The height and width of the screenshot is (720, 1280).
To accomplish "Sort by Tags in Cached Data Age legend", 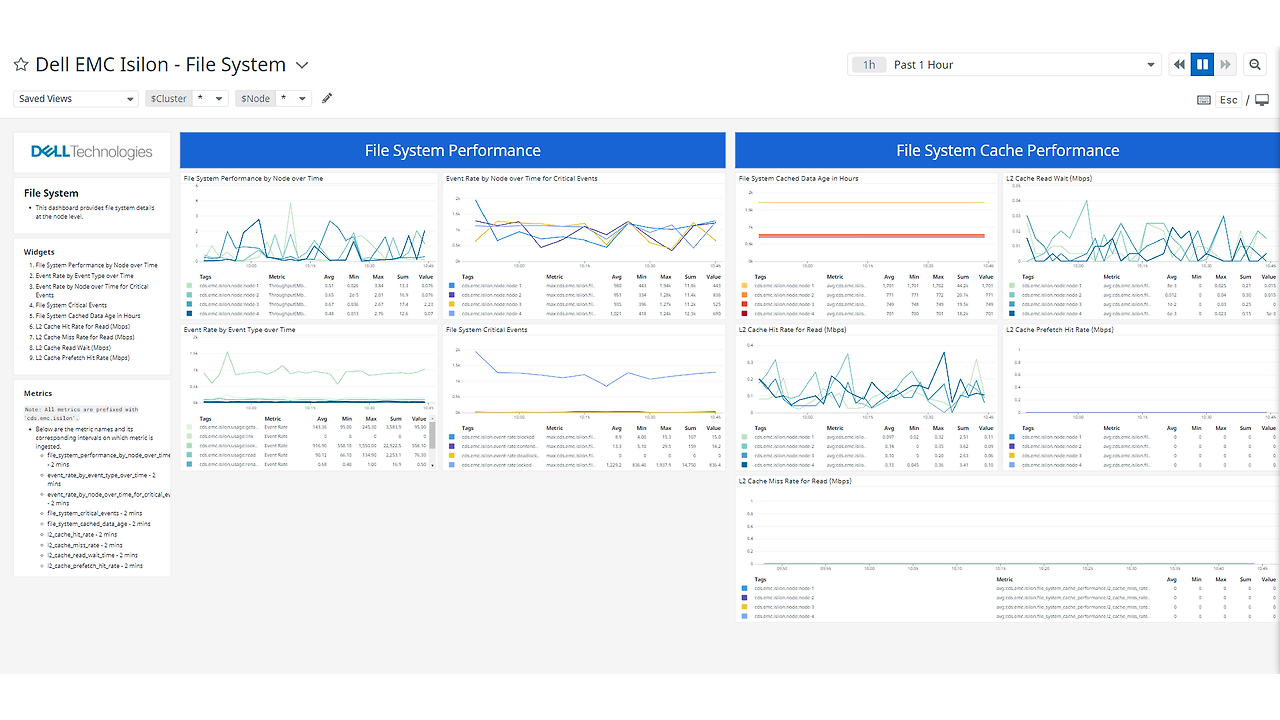I will (x=761, y=277).
